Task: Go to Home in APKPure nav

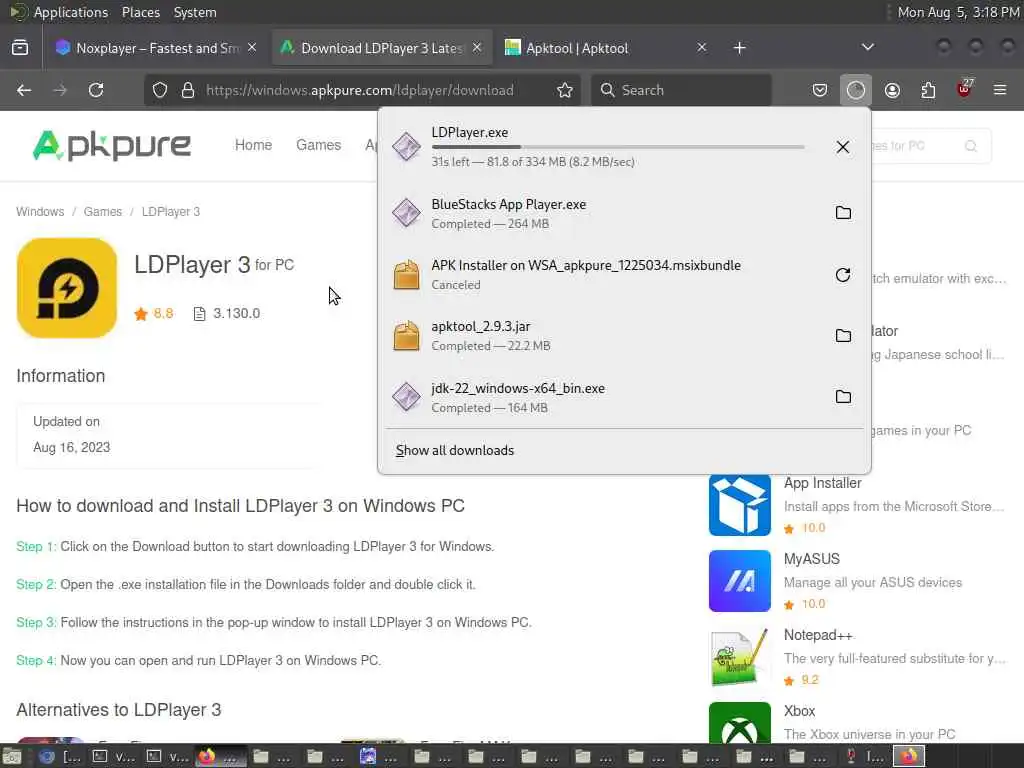Action: [x=253, y=145]
